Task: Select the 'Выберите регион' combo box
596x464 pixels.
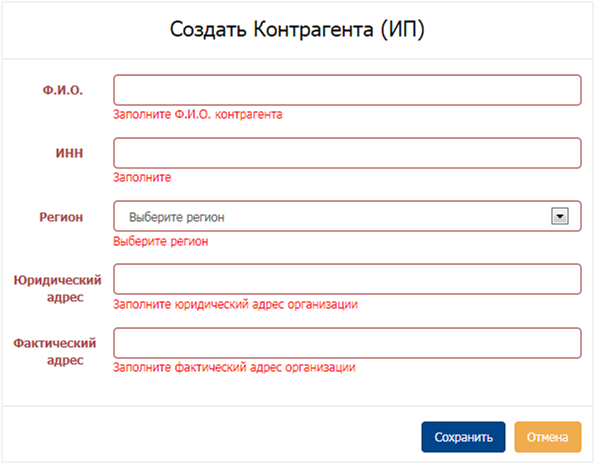Action: click(x=347, y=216)
